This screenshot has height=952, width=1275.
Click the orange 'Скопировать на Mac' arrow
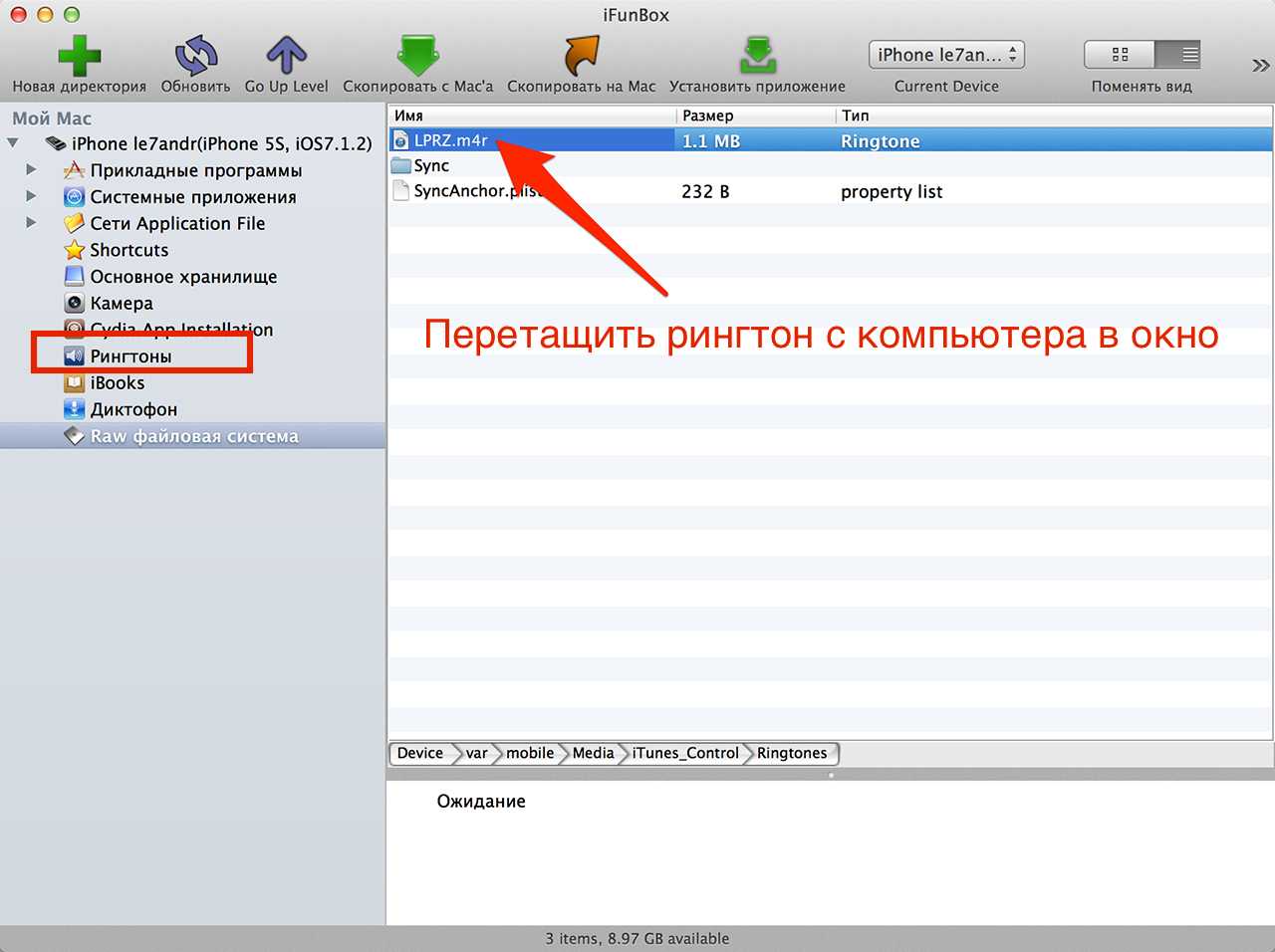[x=582, y=56]
